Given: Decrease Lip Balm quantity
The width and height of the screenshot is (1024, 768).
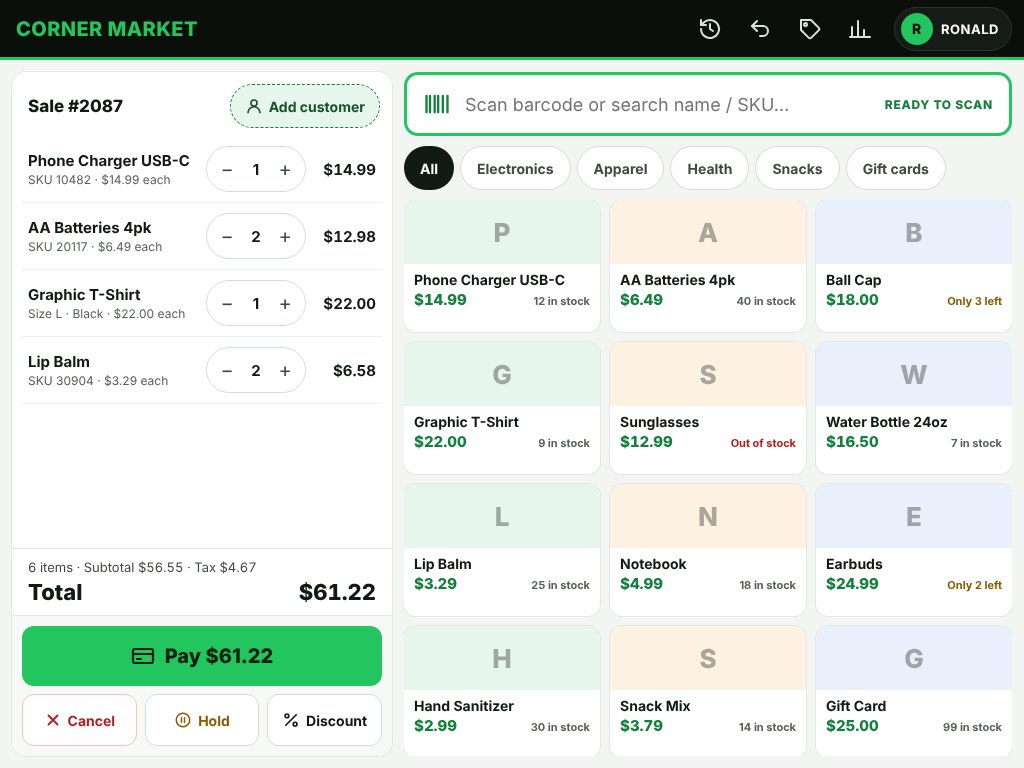Looking at the screenshot, I should [227, 371].
